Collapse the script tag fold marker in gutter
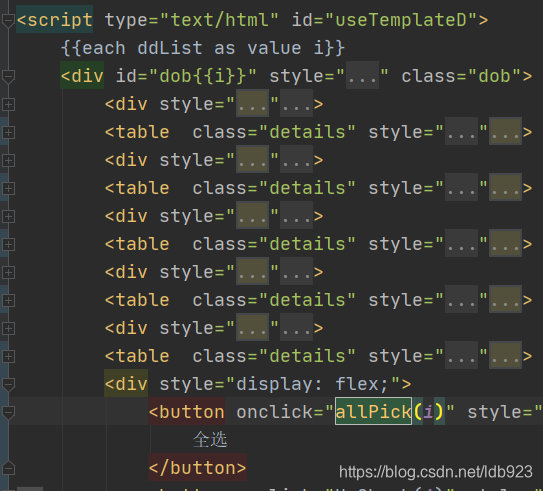The image size is (543, 491). click(8, 20)
